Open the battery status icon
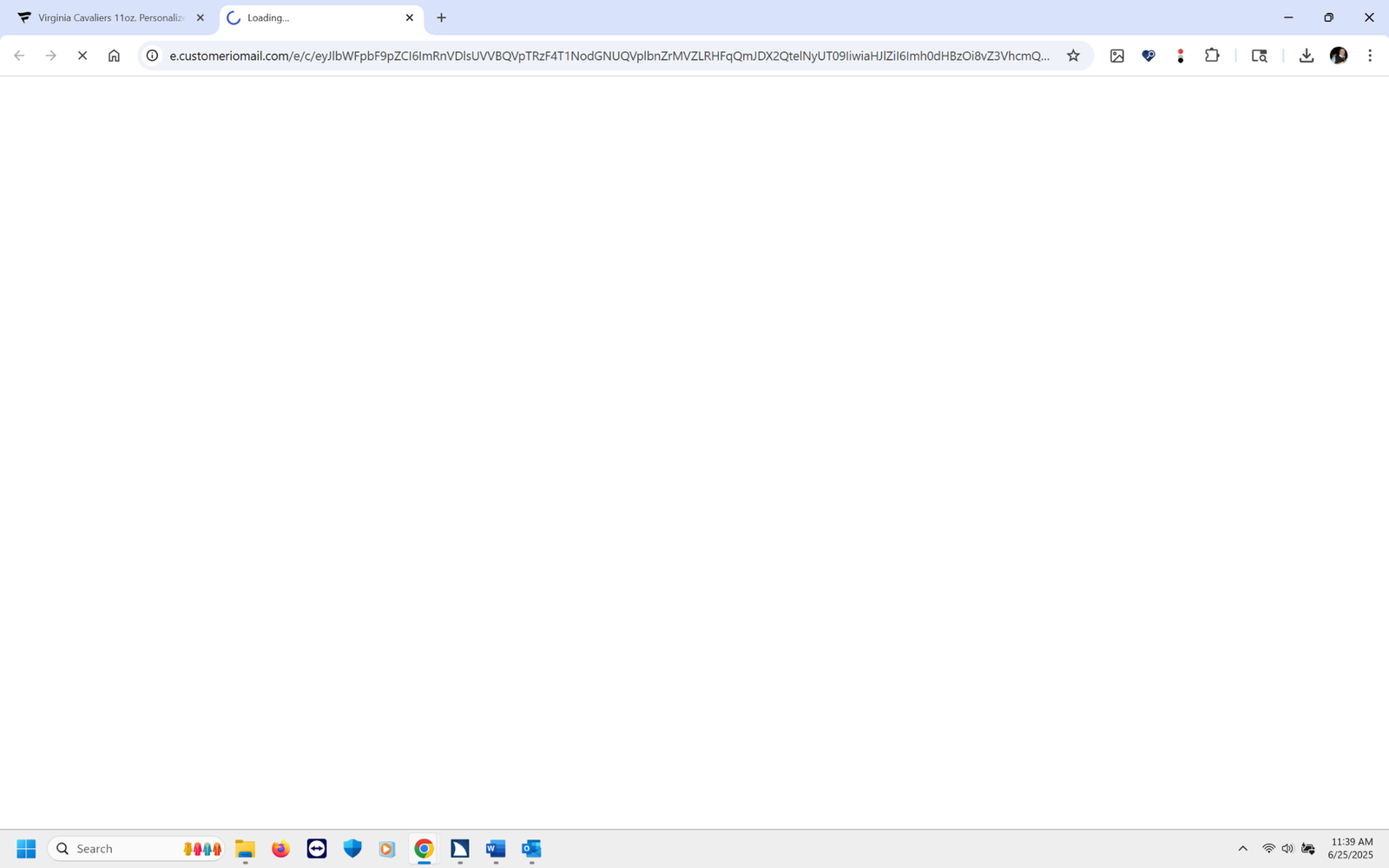 pyautogui.click(x=1308, y=849)
